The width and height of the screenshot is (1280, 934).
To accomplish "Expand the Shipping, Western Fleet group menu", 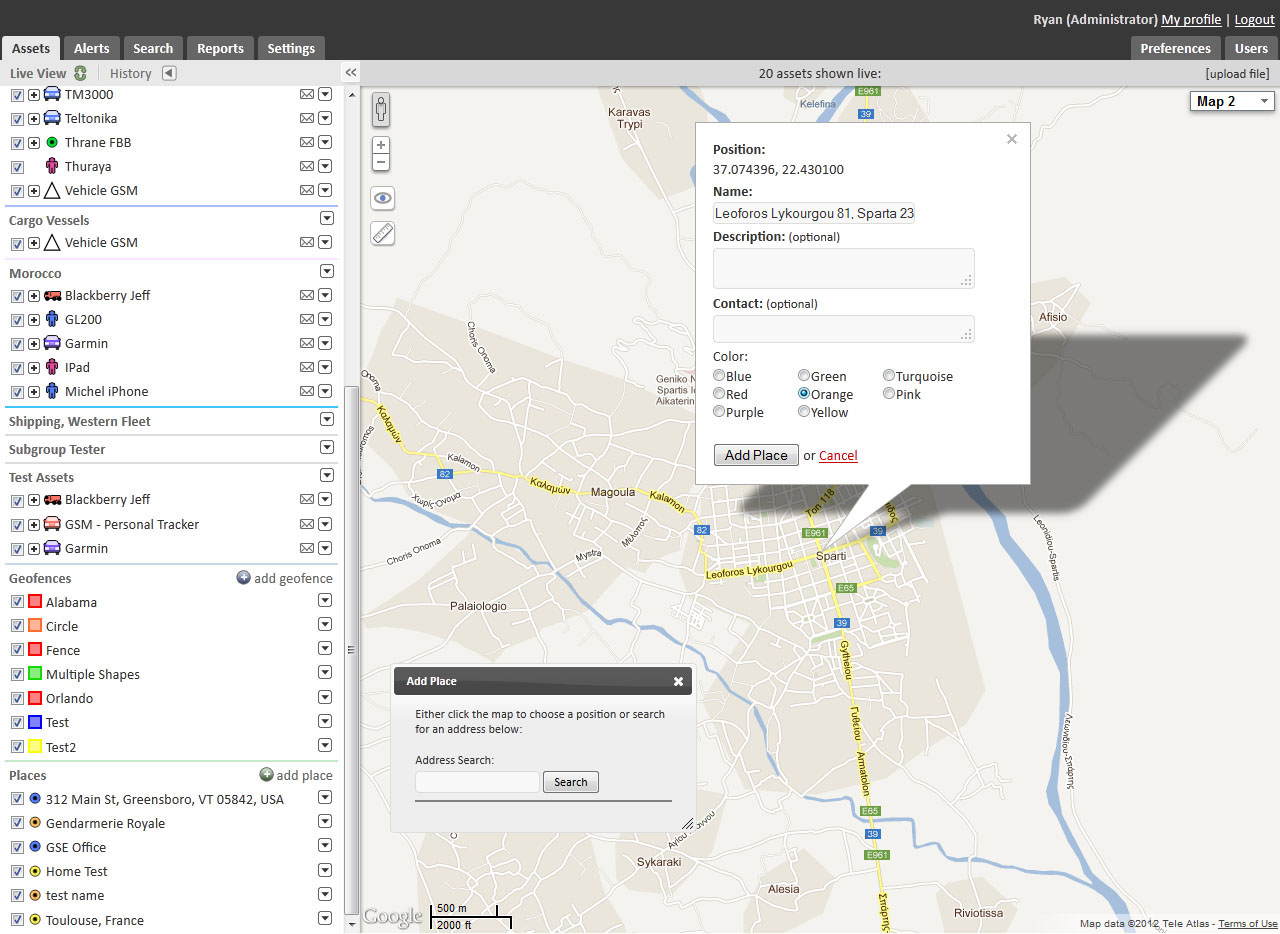I will (326, 420).
